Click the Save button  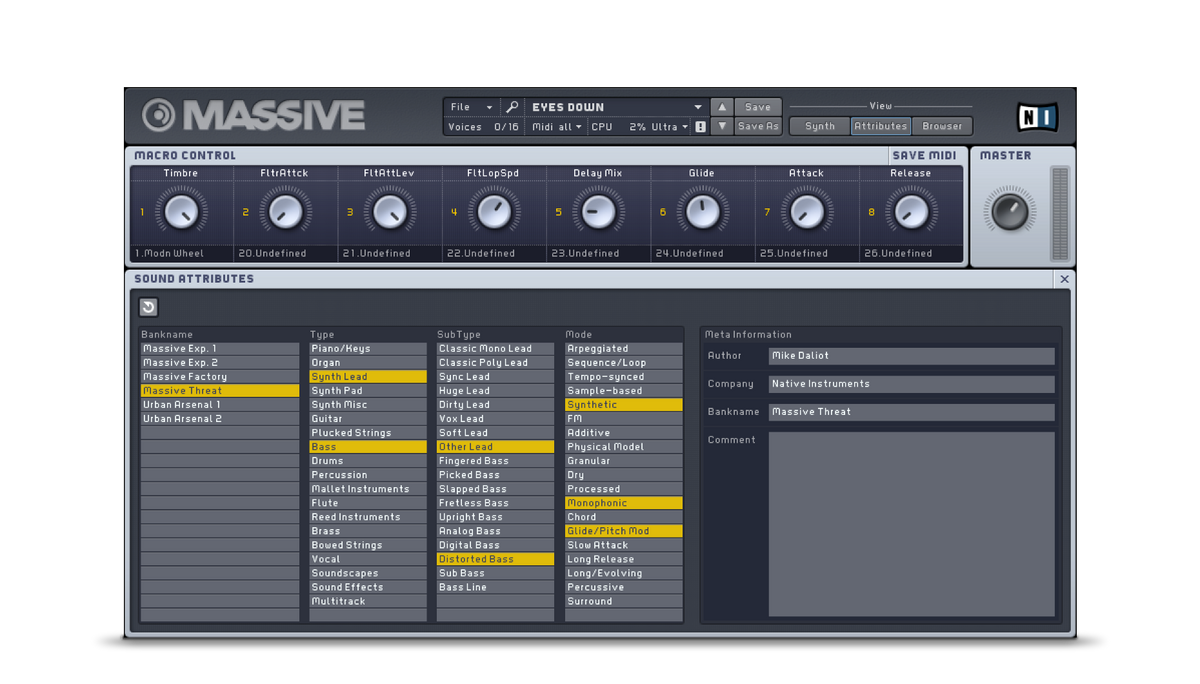click(x=758, y=107)
